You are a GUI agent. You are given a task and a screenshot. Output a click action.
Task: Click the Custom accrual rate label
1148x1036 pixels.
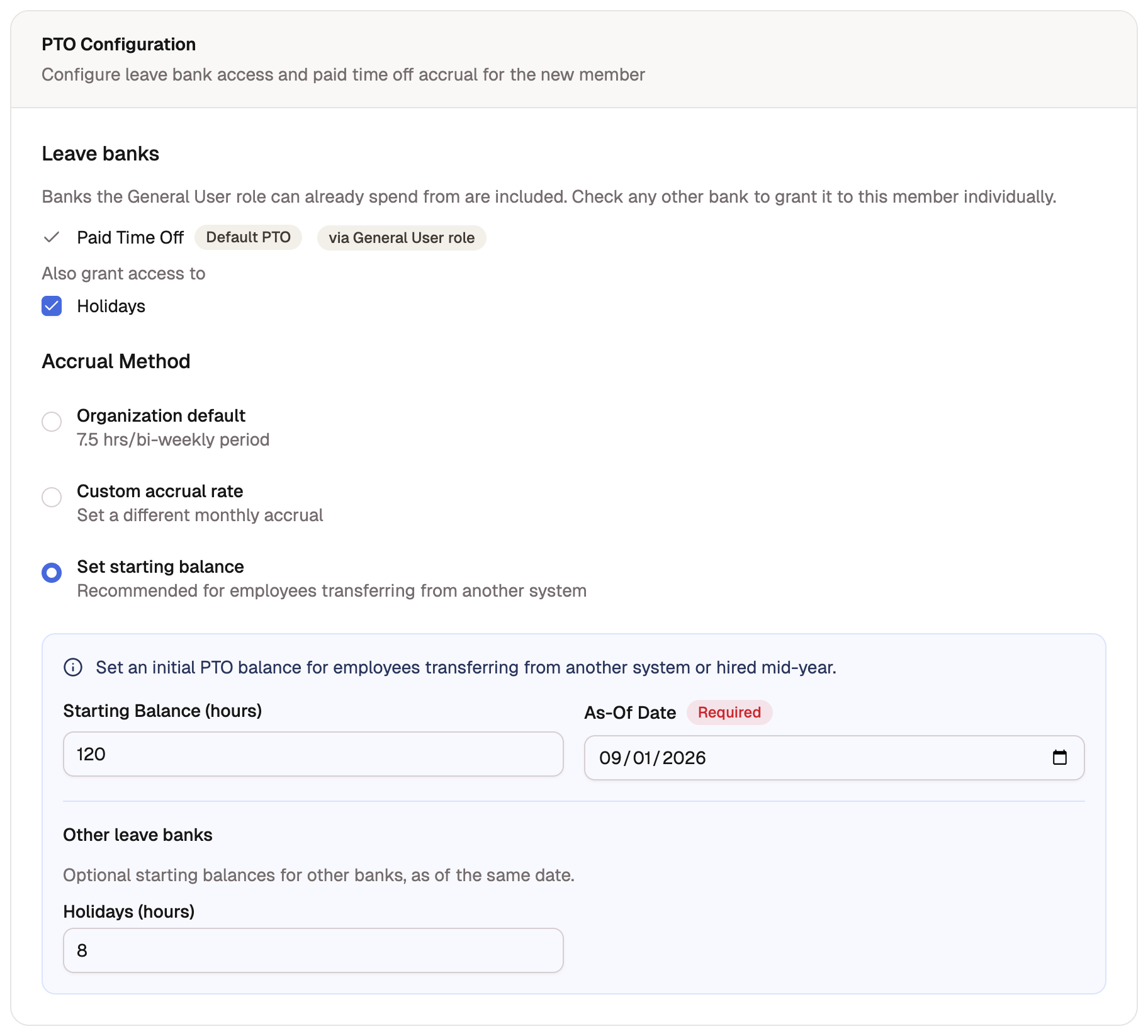(x=160, y=491)
